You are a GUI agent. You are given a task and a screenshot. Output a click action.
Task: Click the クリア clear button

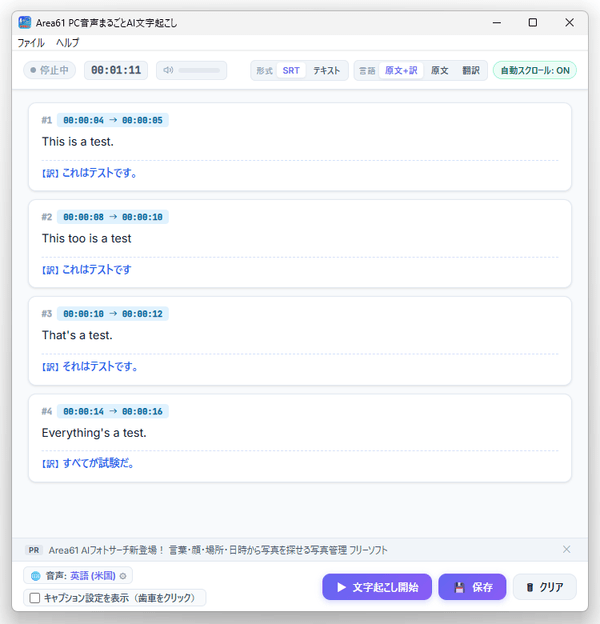coord(545,587)
